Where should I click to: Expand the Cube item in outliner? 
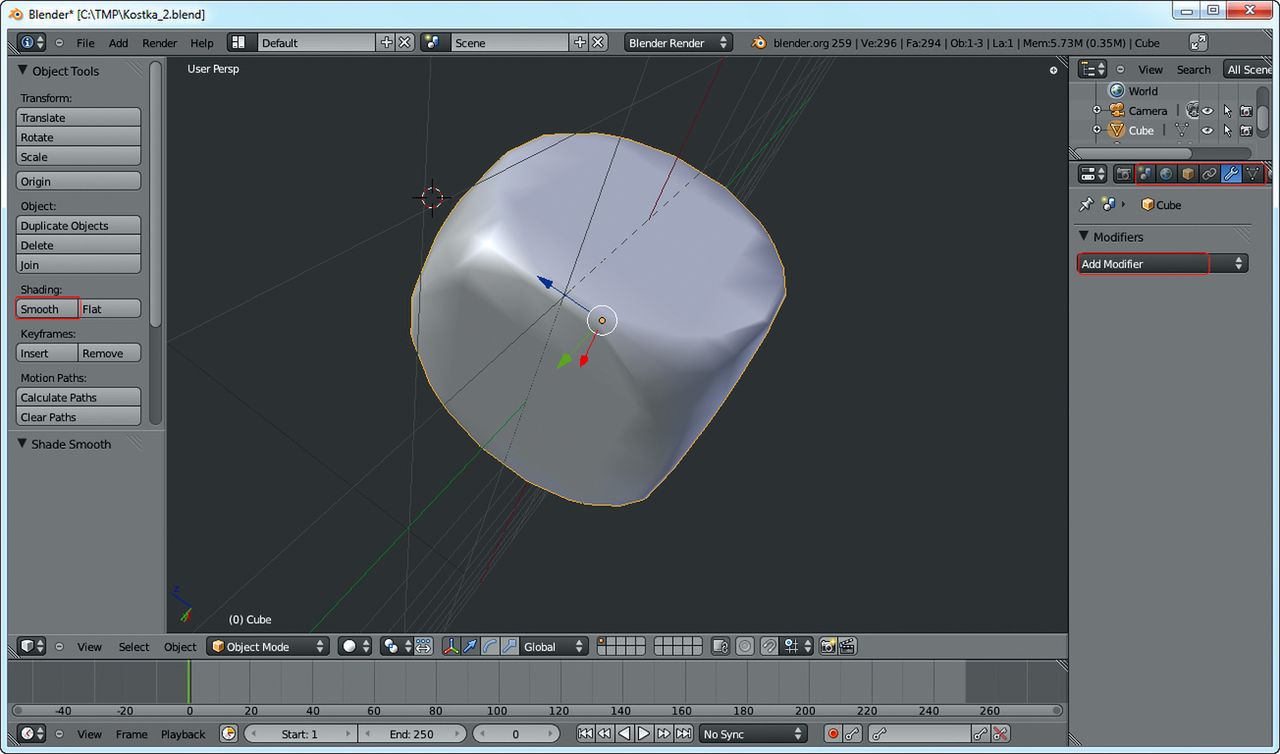(1097, 130)
